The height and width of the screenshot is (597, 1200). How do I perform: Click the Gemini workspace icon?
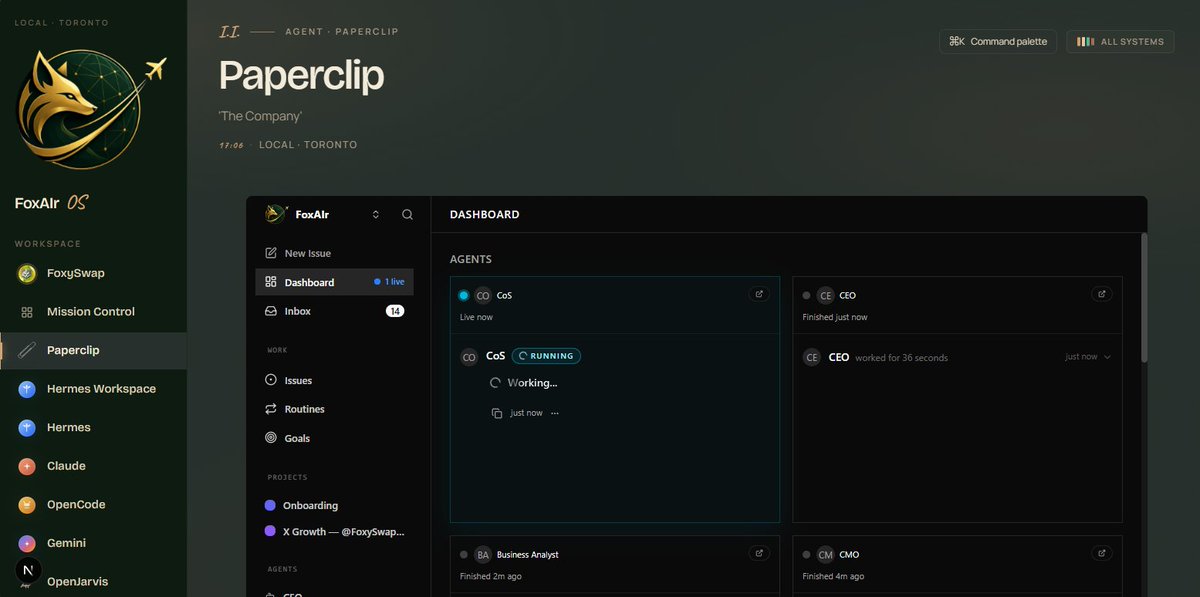click(27, 543)
